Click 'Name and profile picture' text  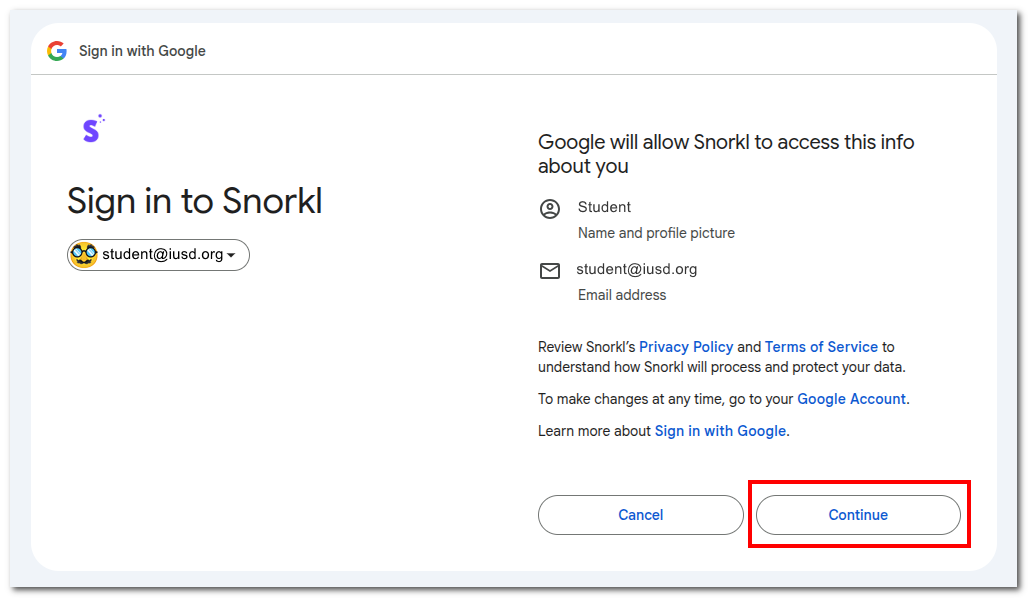click(x=656, y=233)
